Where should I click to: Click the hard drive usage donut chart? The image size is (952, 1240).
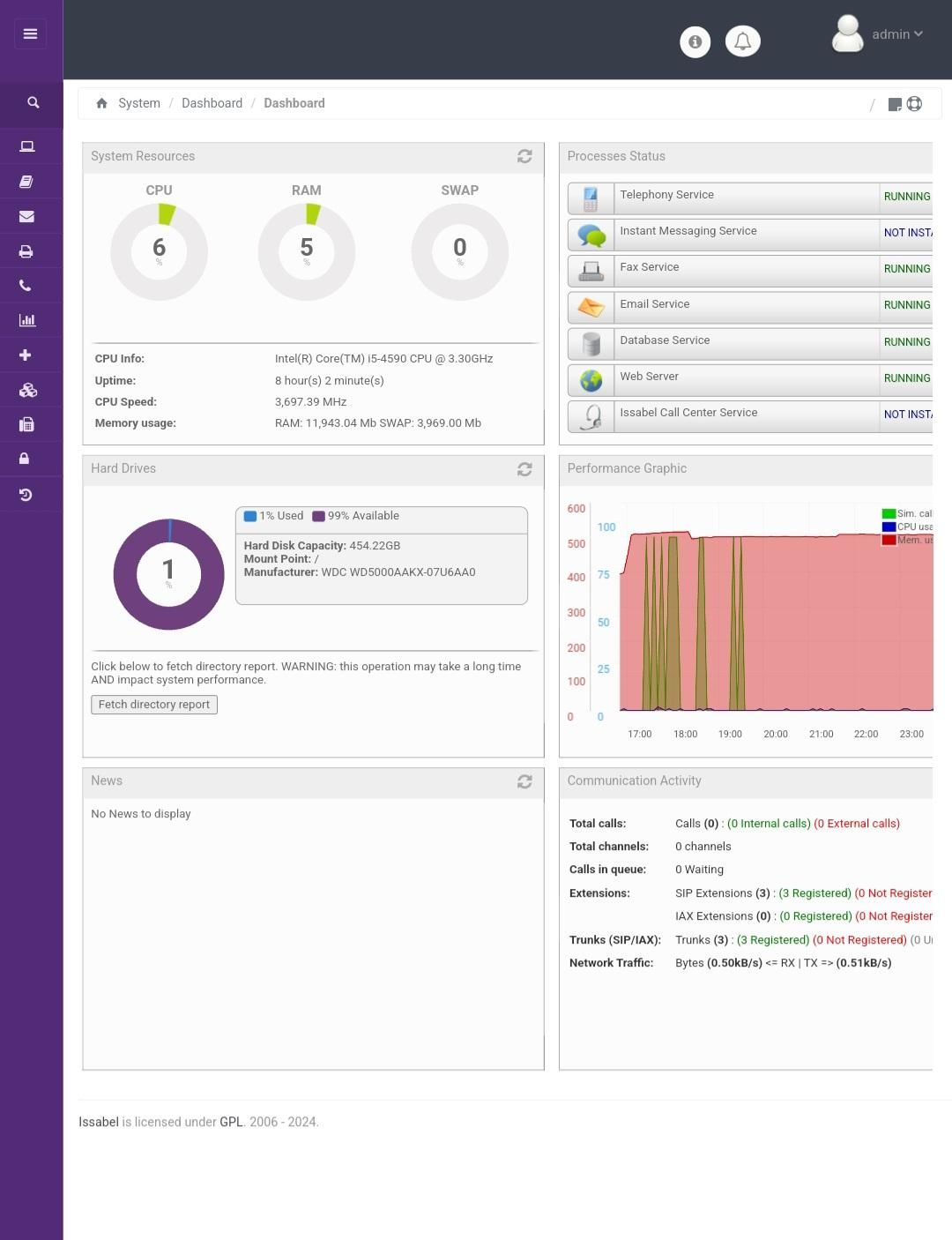[168, 574]
